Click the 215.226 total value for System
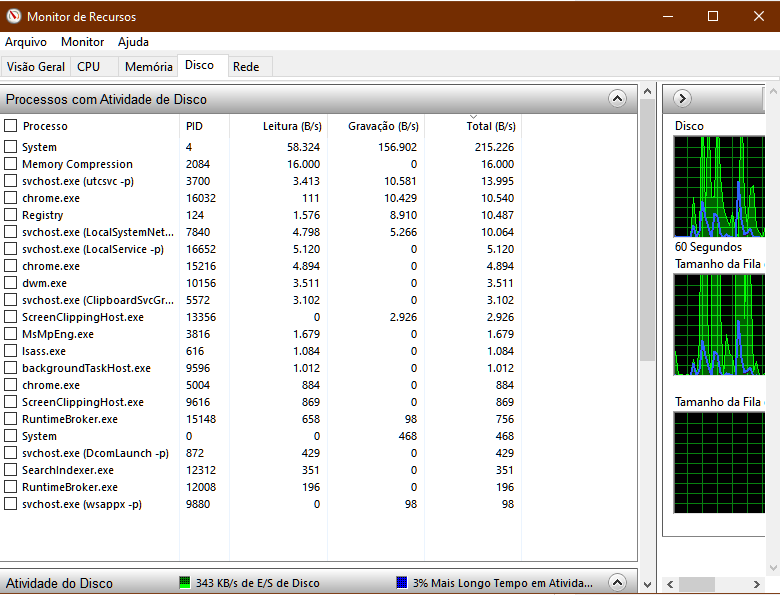The width and height of the screenshot is (780, 595). point(494,147)
